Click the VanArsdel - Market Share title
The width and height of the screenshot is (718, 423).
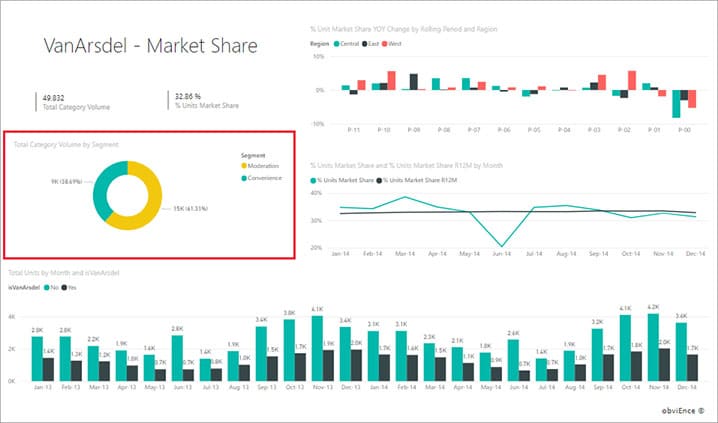pos(151,46)
